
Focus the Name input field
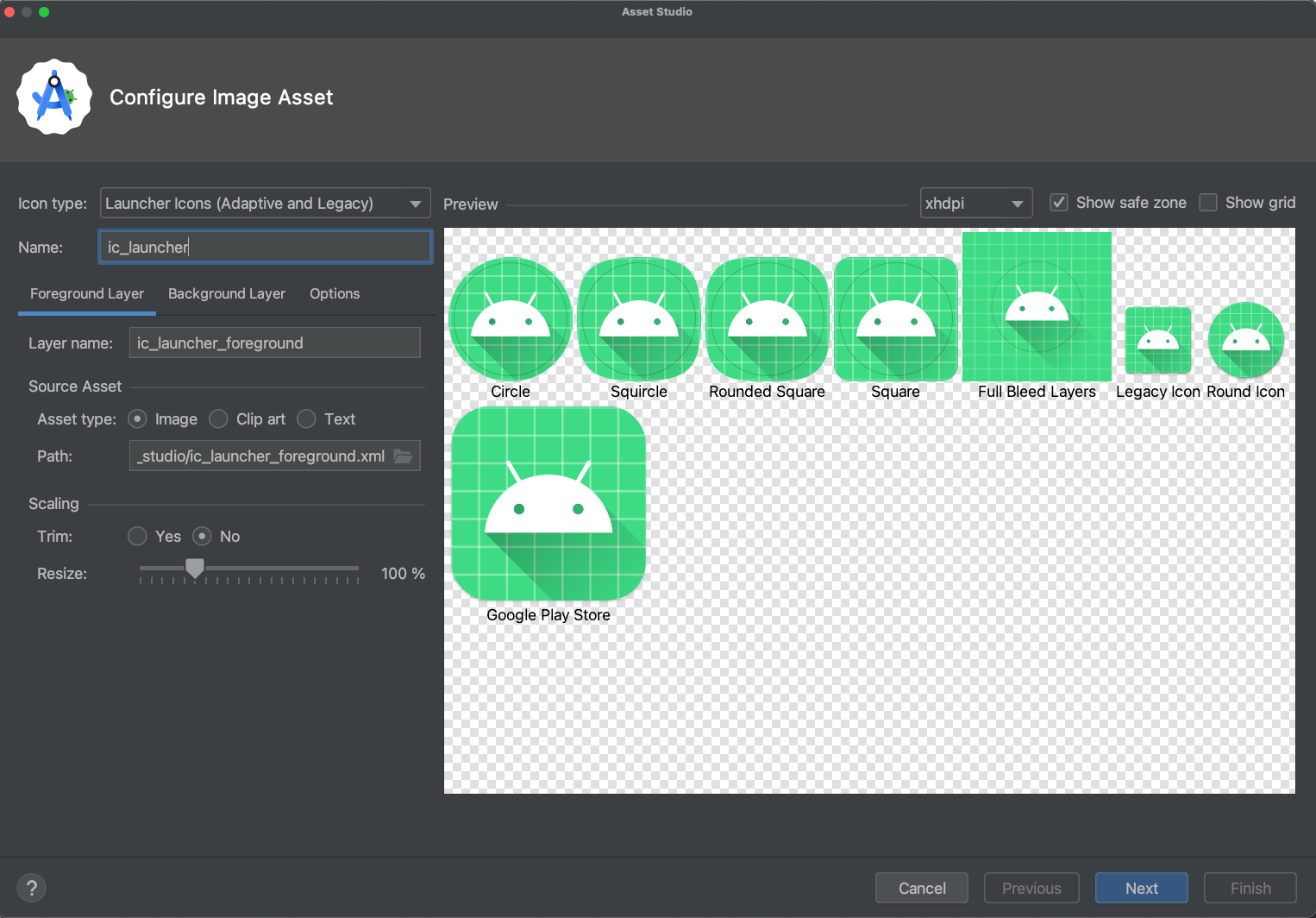[x=266, y=248]
